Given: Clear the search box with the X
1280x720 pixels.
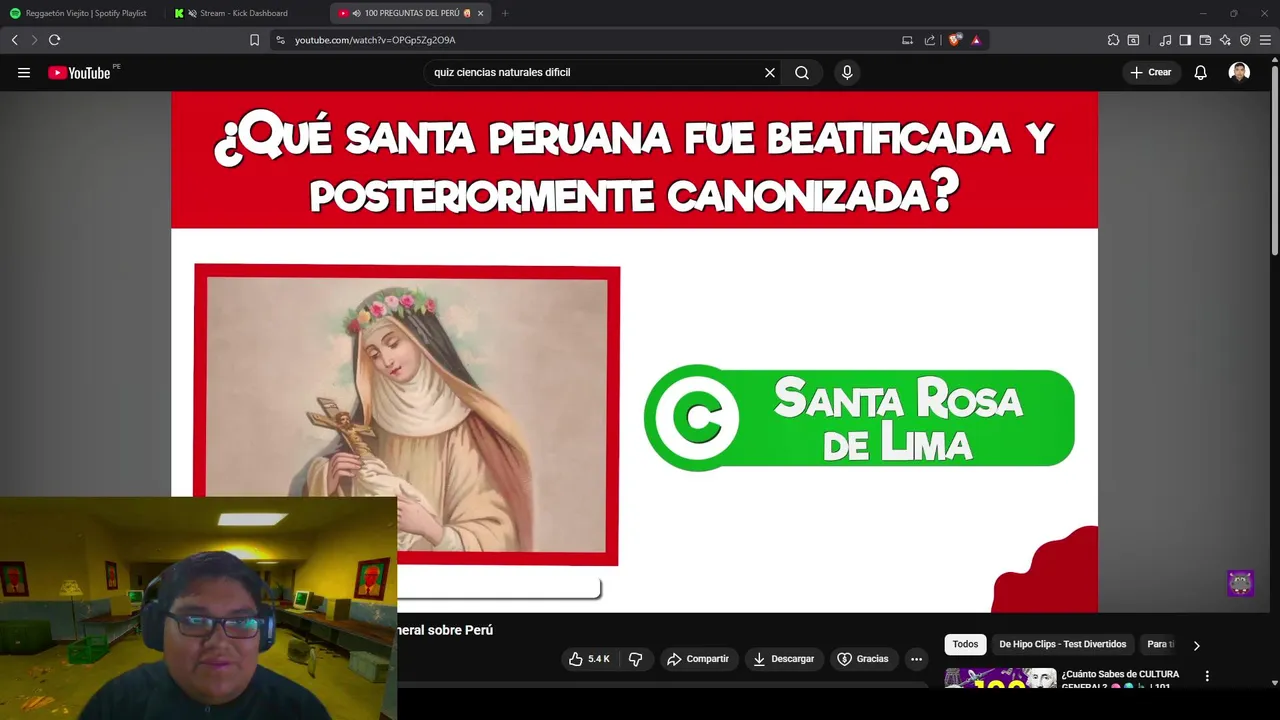Looking at the screenshot, I should [770, 72].
